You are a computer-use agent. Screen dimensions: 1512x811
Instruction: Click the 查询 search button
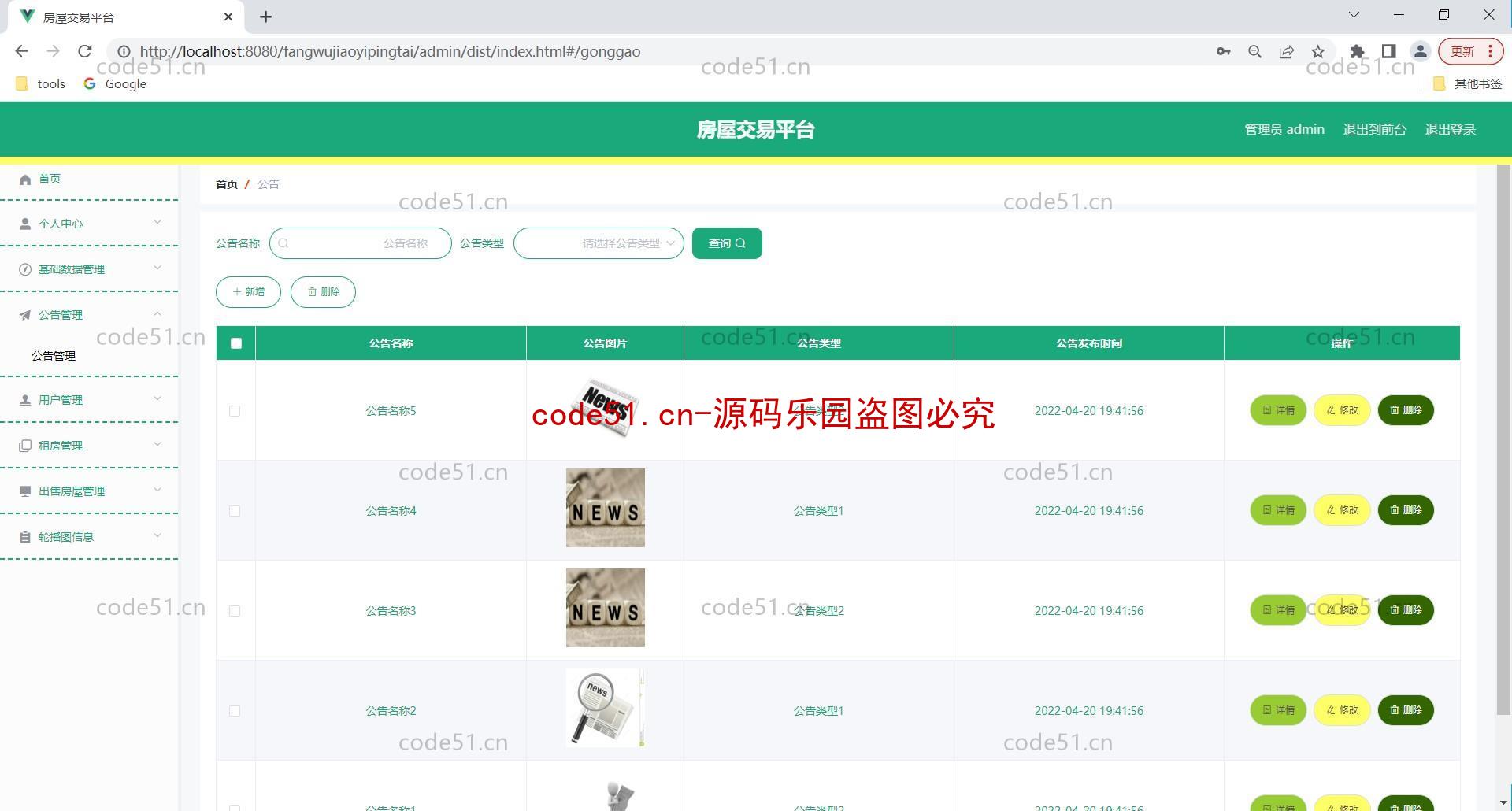(727, 243)
